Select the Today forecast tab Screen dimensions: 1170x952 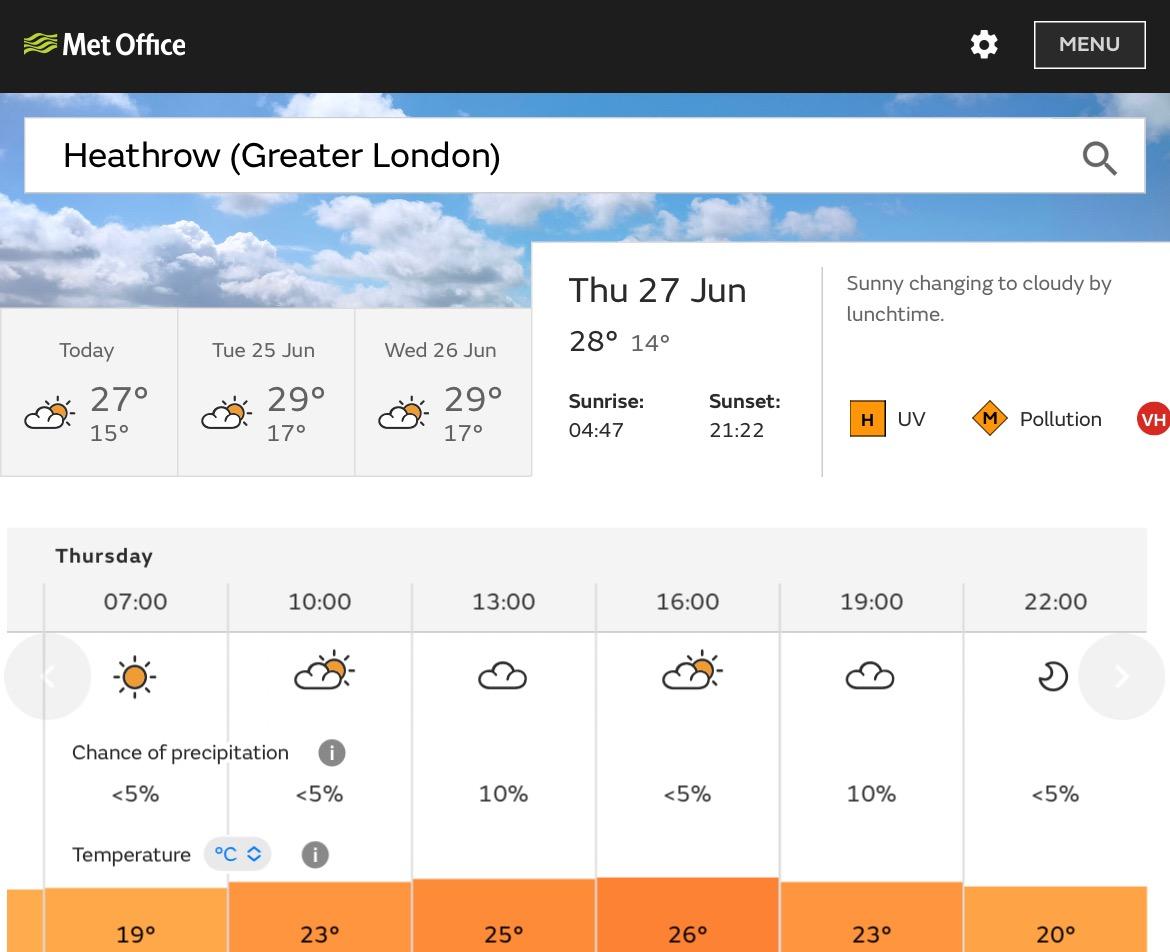click(89, 392)
